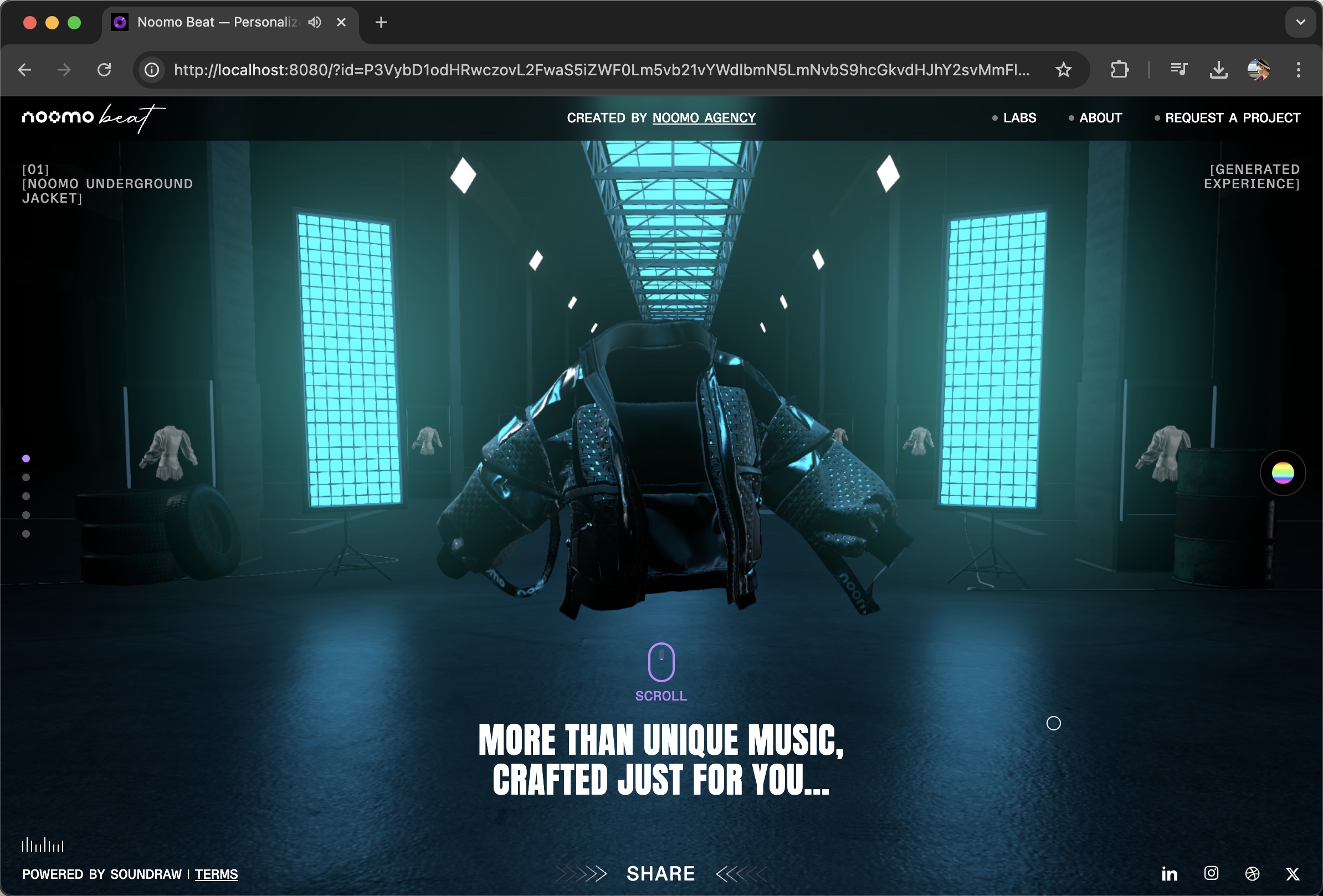Viewport: 1323px width, 896px height.
Task: Open the browser extensions puzzle icon
Action: click(1119, 69)
